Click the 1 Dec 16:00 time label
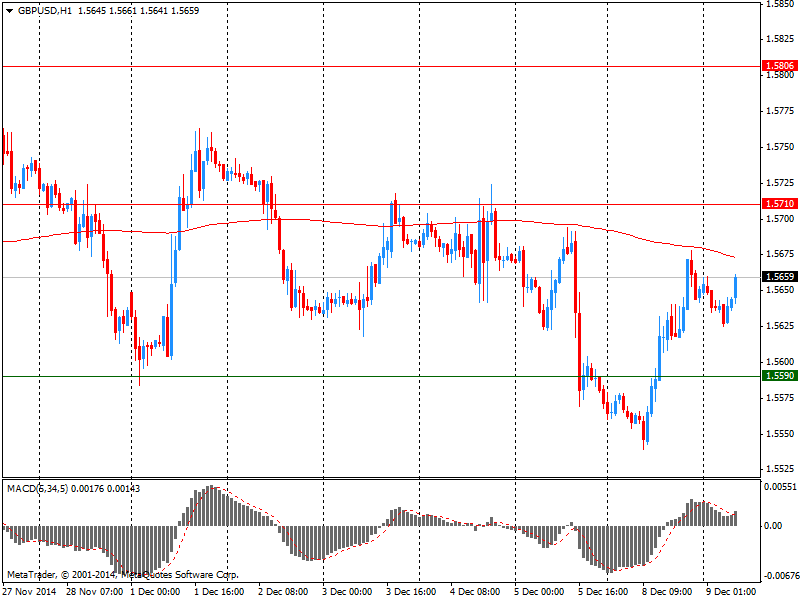The width and height of the screenshot is (800, 600). pyautogui.click(x=219, y=591)
